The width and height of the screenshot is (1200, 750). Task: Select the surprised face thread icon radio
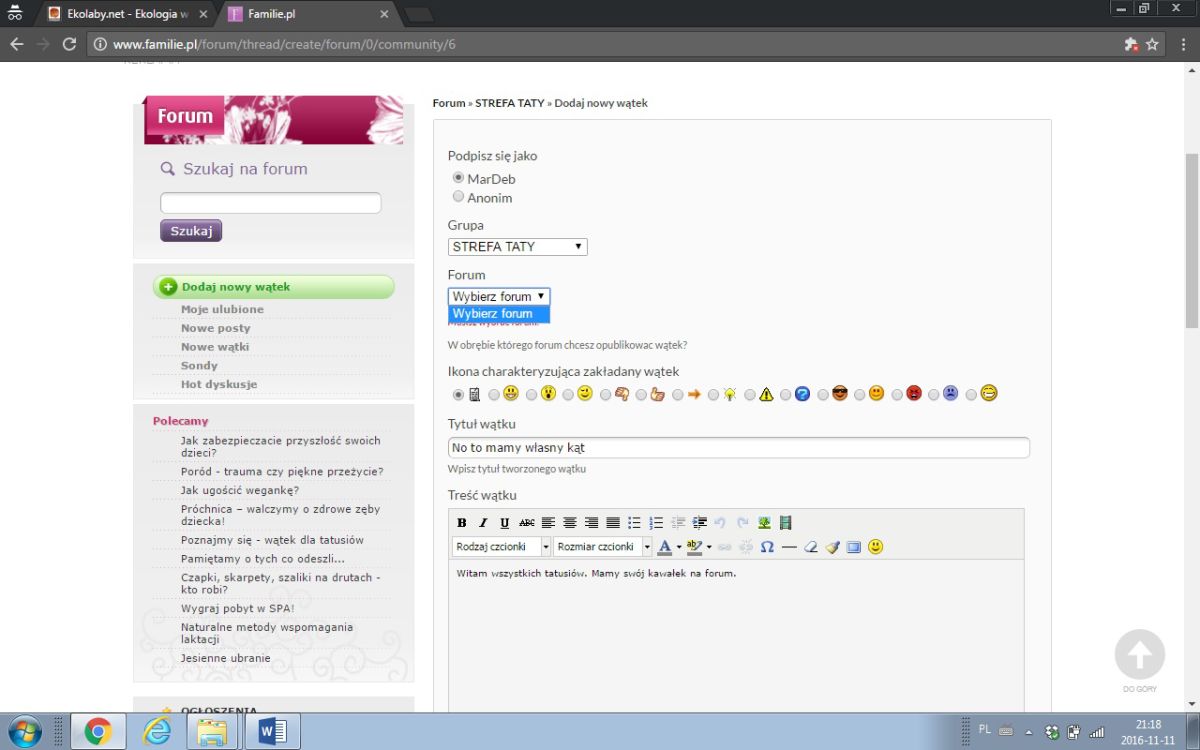coord(532,394)
